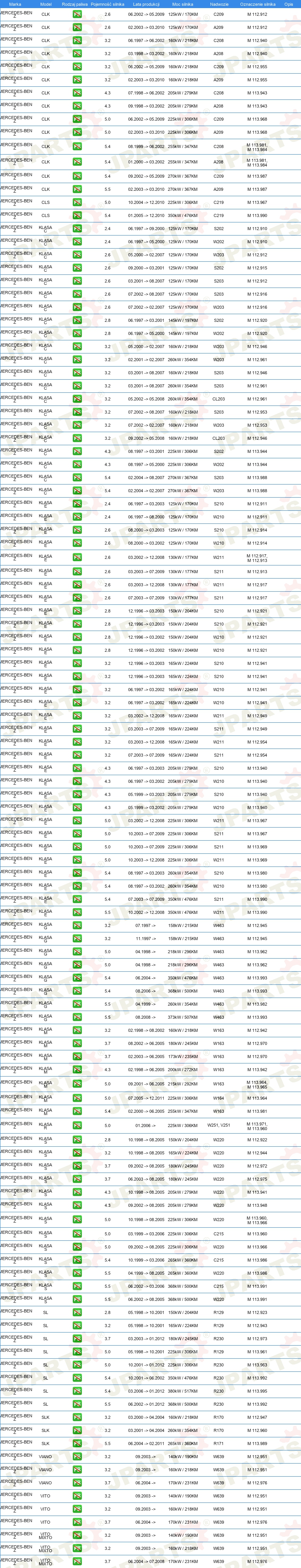The height and width of the screenshot is (1568, 301).
Task: Click fuel icon in KLASA S M 113.948 row
Action: tap(77, 1205)
